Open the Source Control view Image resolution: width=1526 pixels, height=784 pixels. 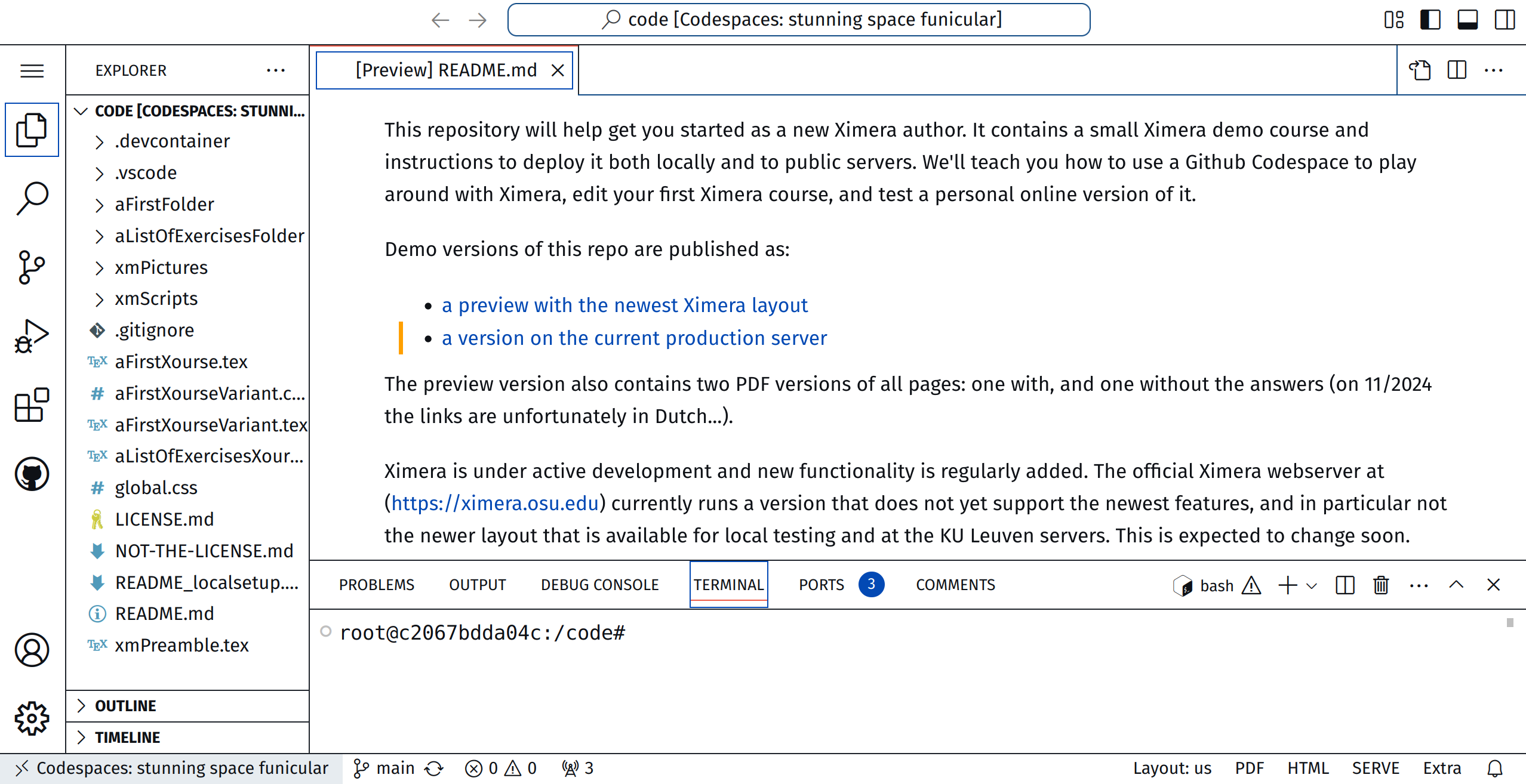[x=32, y=267]
